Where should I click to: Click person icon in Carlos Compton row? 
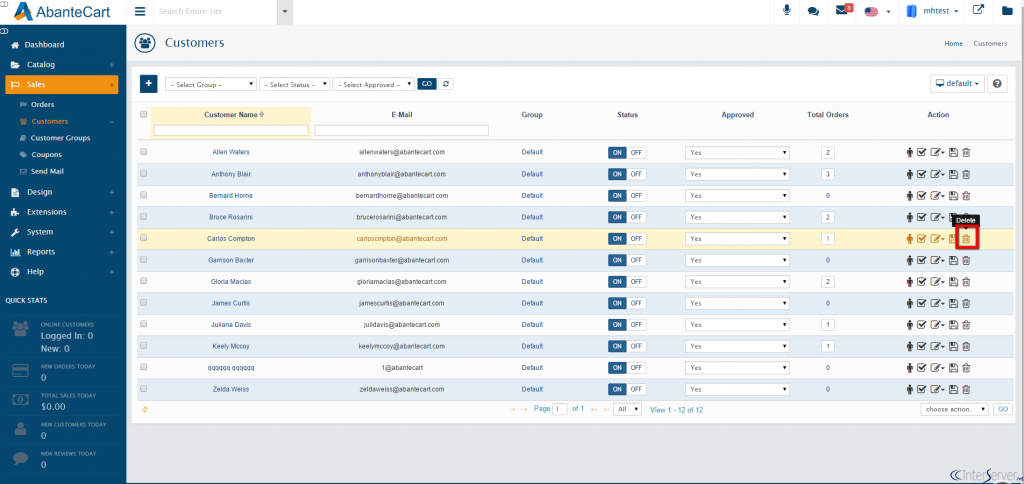point(909,239)
